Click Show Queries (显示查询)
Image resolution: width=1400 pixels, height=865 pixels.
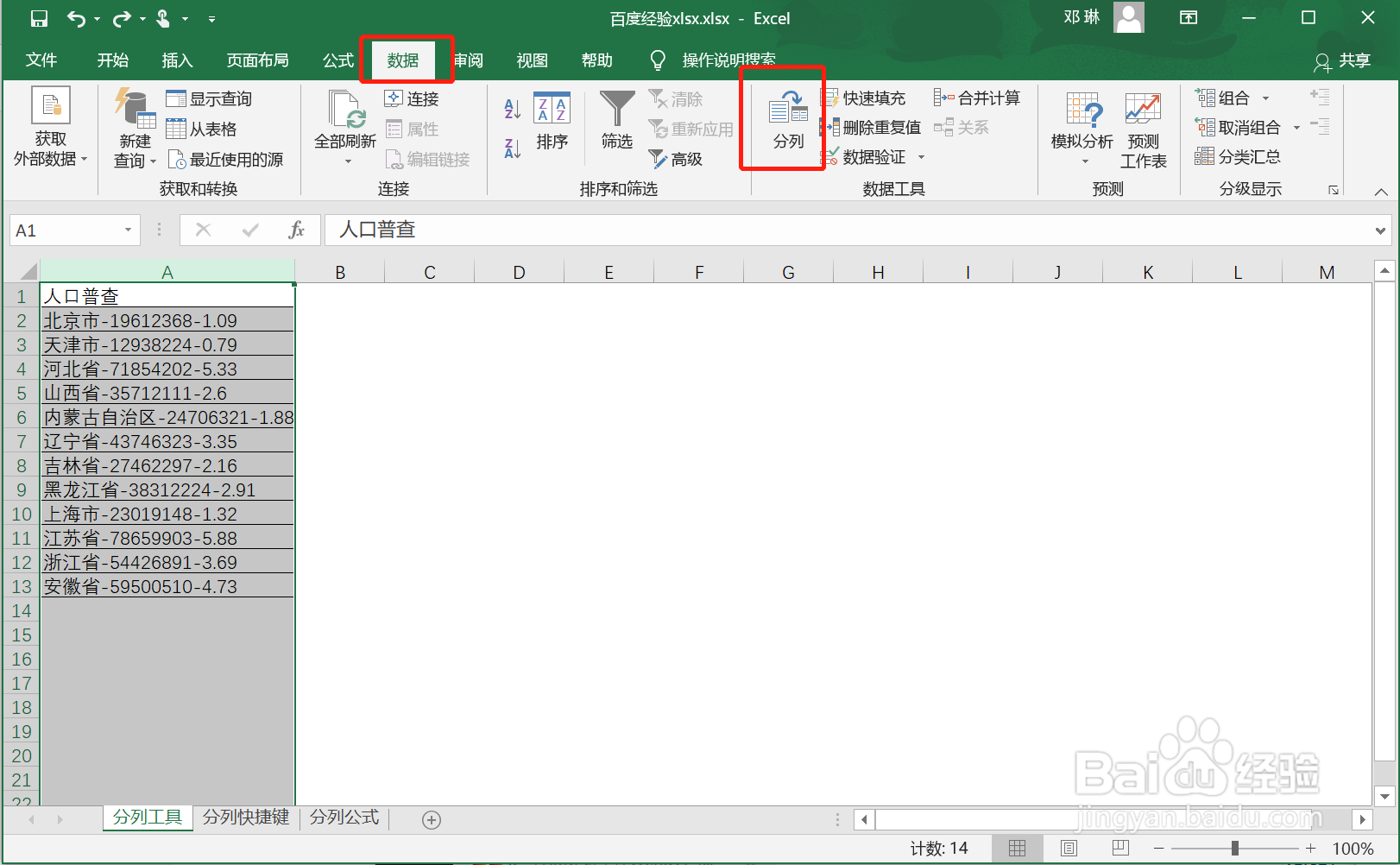coord(209,98)
